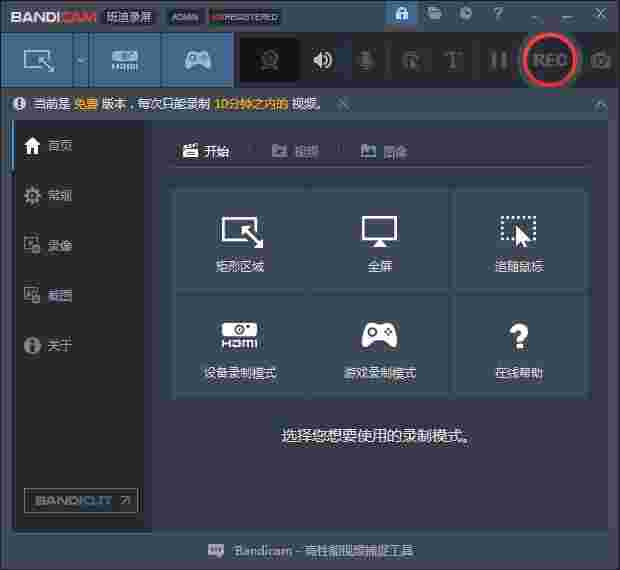
Task: Open the 首页 home sidebar item
Action: 48,146
